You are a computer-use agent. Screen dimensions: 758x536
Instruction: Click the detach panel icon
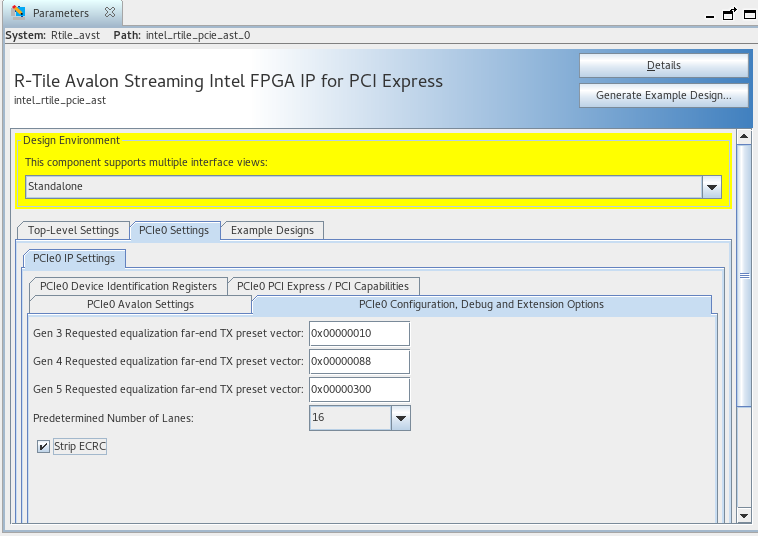point(730,12)
